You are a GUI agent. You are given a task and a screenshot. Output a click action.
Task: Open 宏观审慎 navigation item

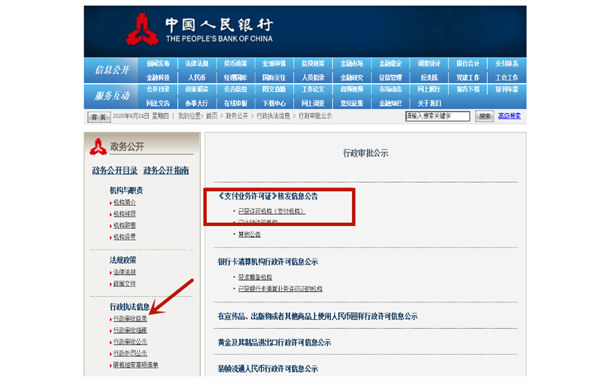274,64
